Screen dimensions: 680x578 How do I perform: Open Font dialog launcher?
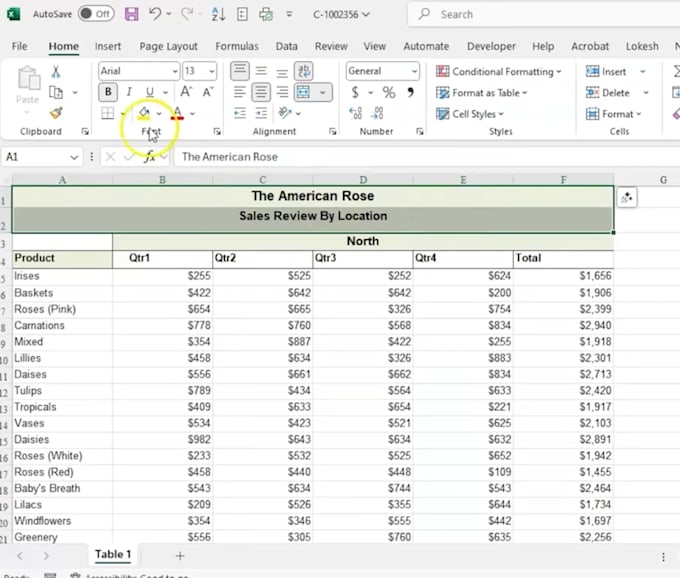pyautogui.click(x=217, y=131)
